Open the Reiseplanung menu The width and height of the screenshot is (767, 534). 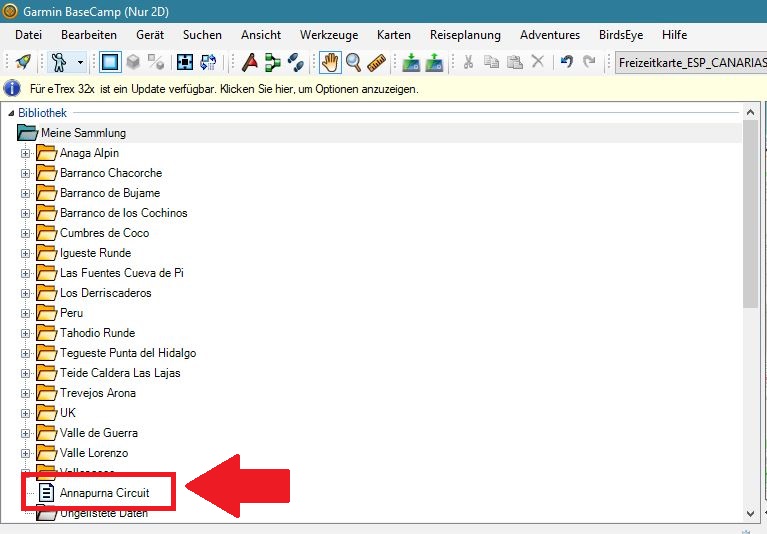click(465, 35)
